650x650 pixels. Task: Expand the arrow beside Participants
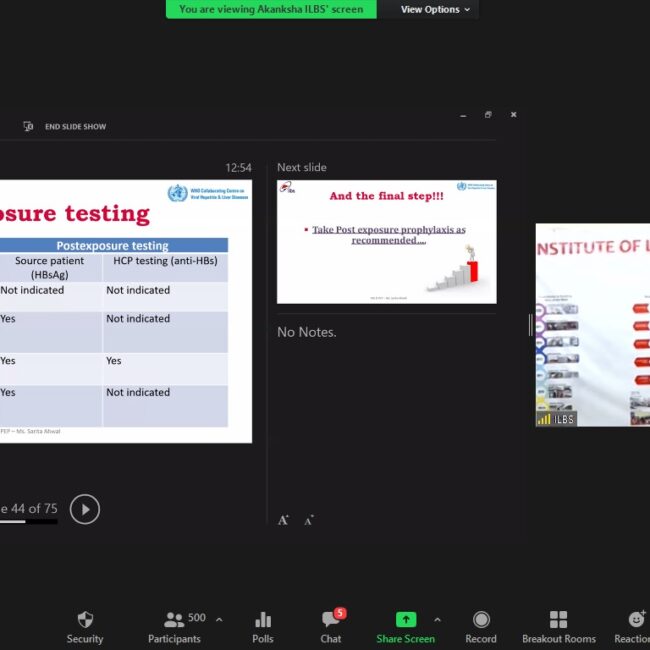tap(219, 619)
